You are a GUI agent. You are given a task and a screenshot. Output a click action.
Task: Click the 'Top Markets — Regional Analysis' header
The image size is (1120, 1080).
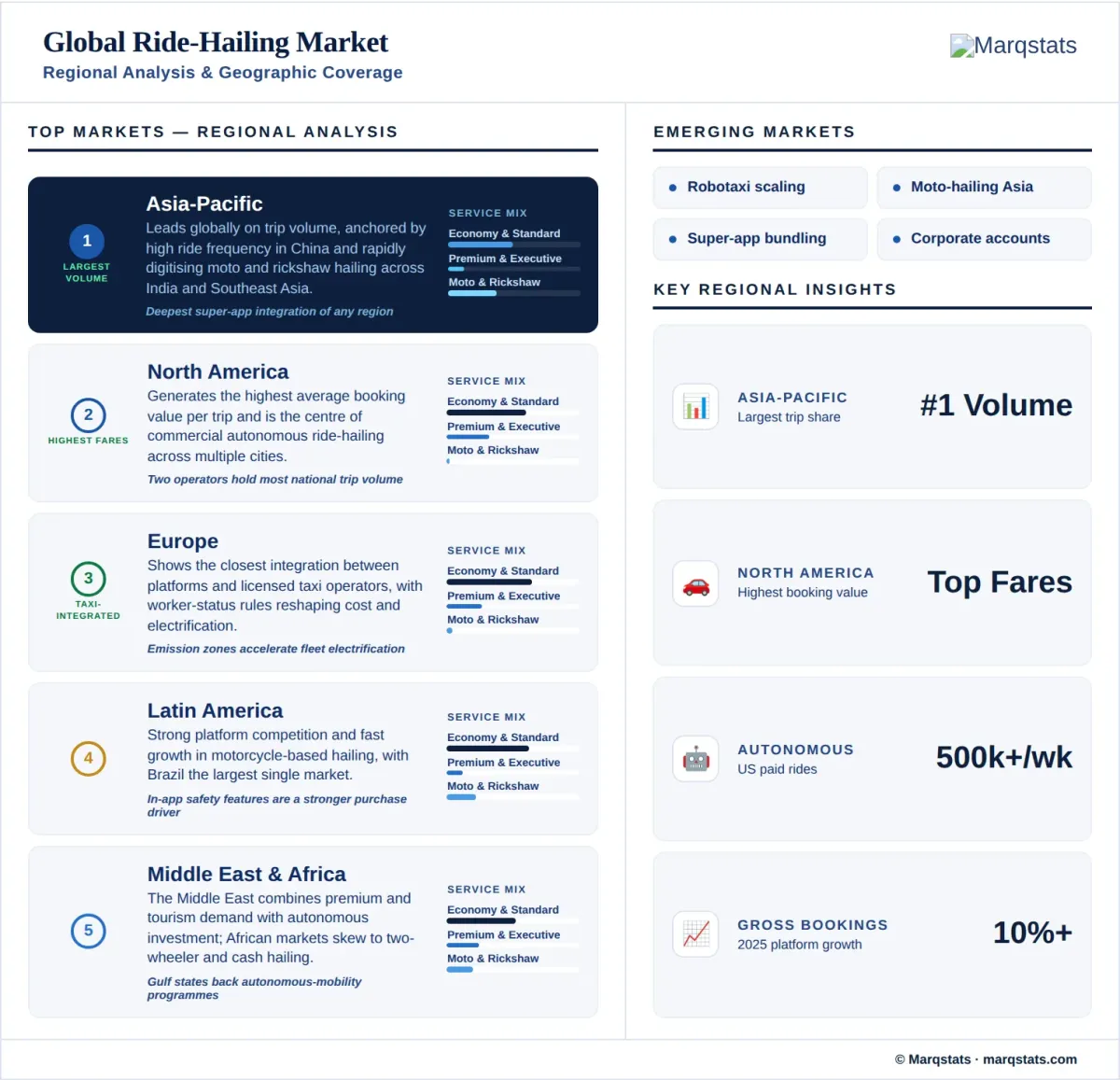click(x=213, y=132)
